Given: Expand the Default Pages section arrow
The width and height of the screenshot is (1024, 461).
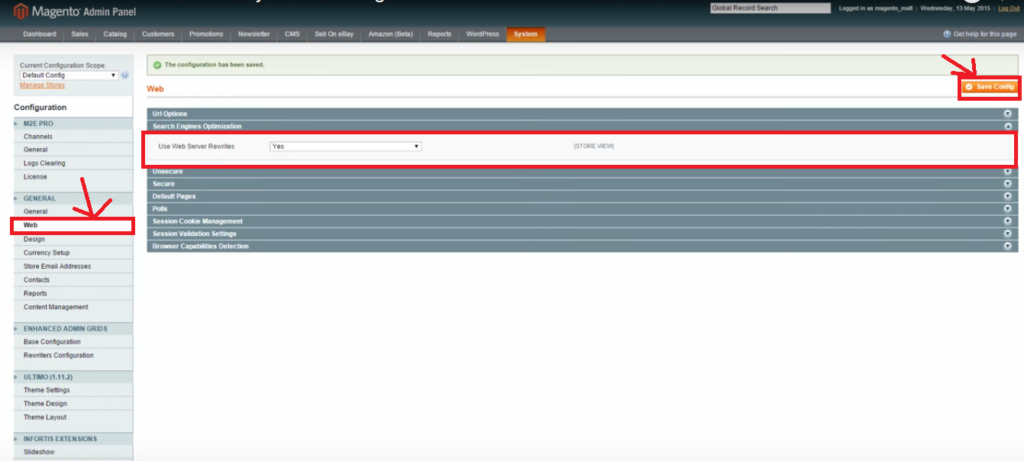Looking at the screenshot, I should coord(1008,197).
